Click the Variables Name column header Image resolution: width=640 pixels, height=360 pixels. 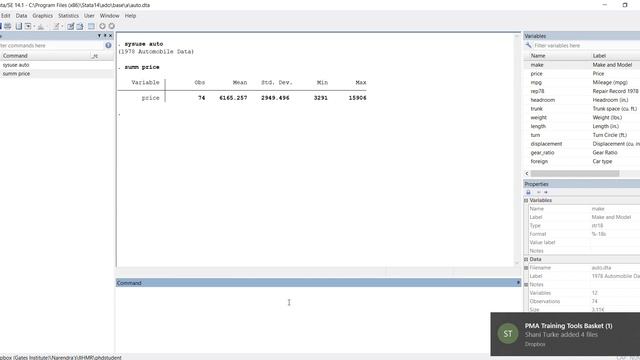pos(558,56)
